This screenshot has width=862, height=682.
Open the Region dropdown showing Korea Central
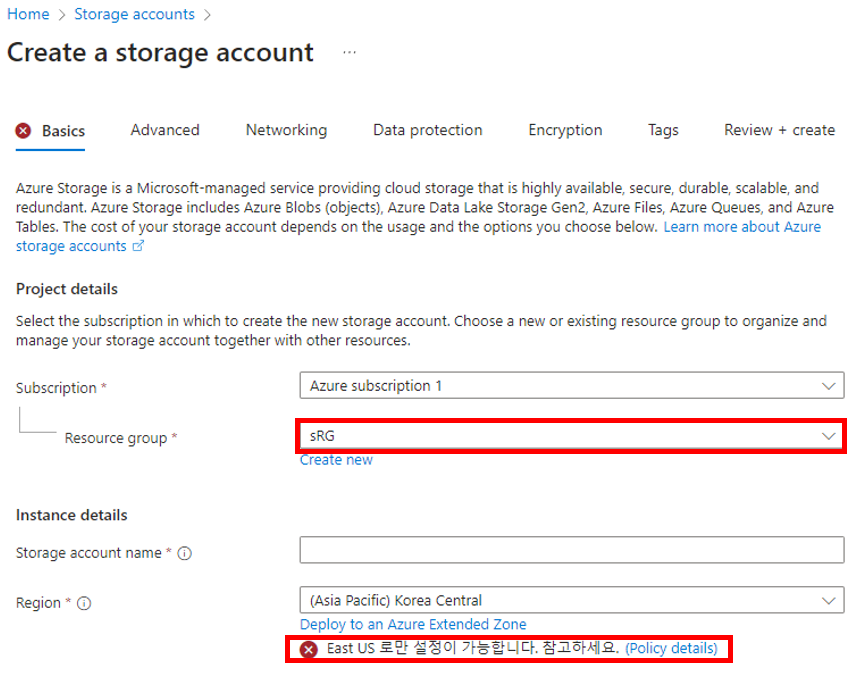click(571, 601)
